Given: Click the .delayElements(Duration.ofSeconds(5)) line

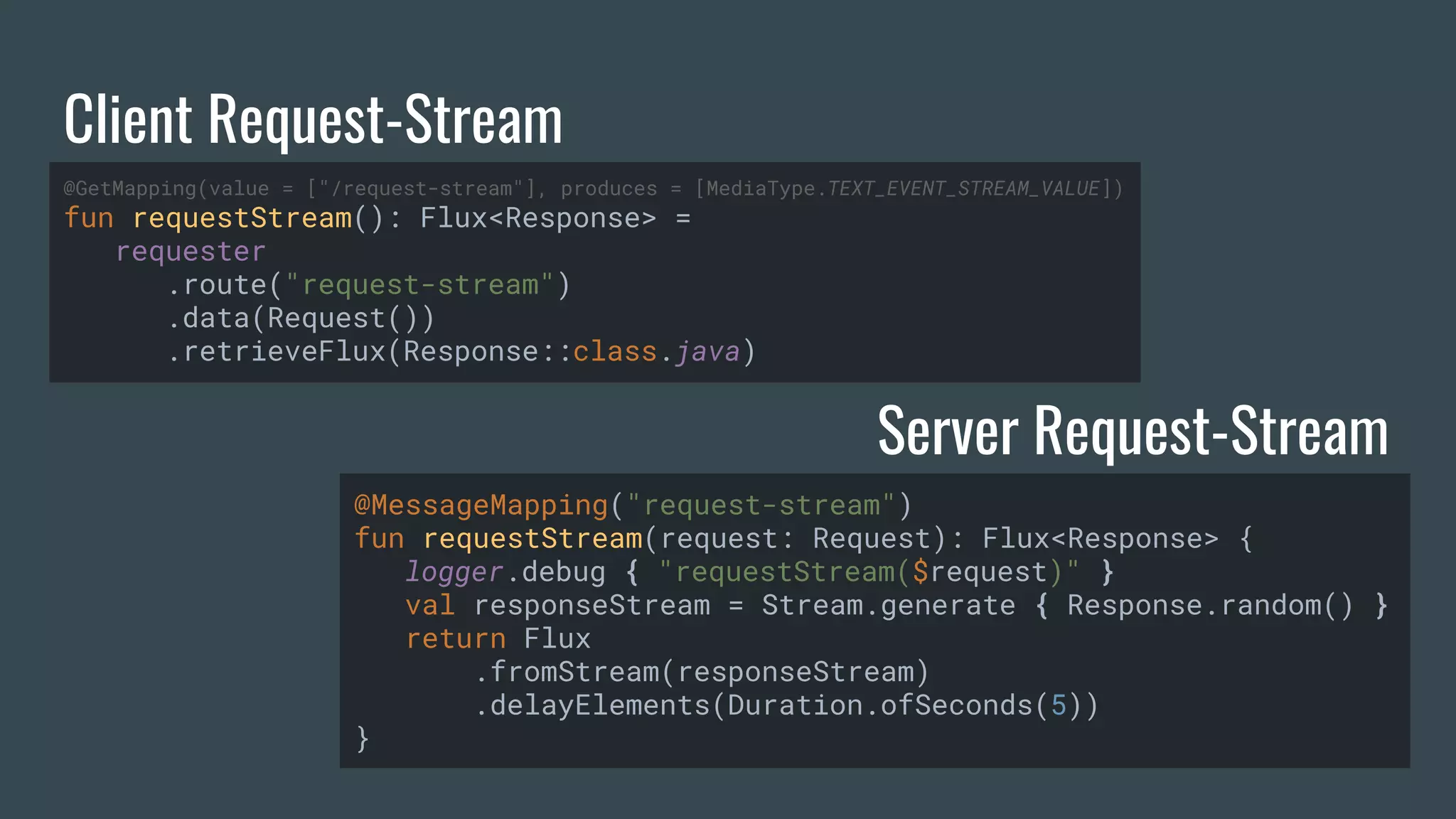Looking at the screenshot, I should [787, 706].
